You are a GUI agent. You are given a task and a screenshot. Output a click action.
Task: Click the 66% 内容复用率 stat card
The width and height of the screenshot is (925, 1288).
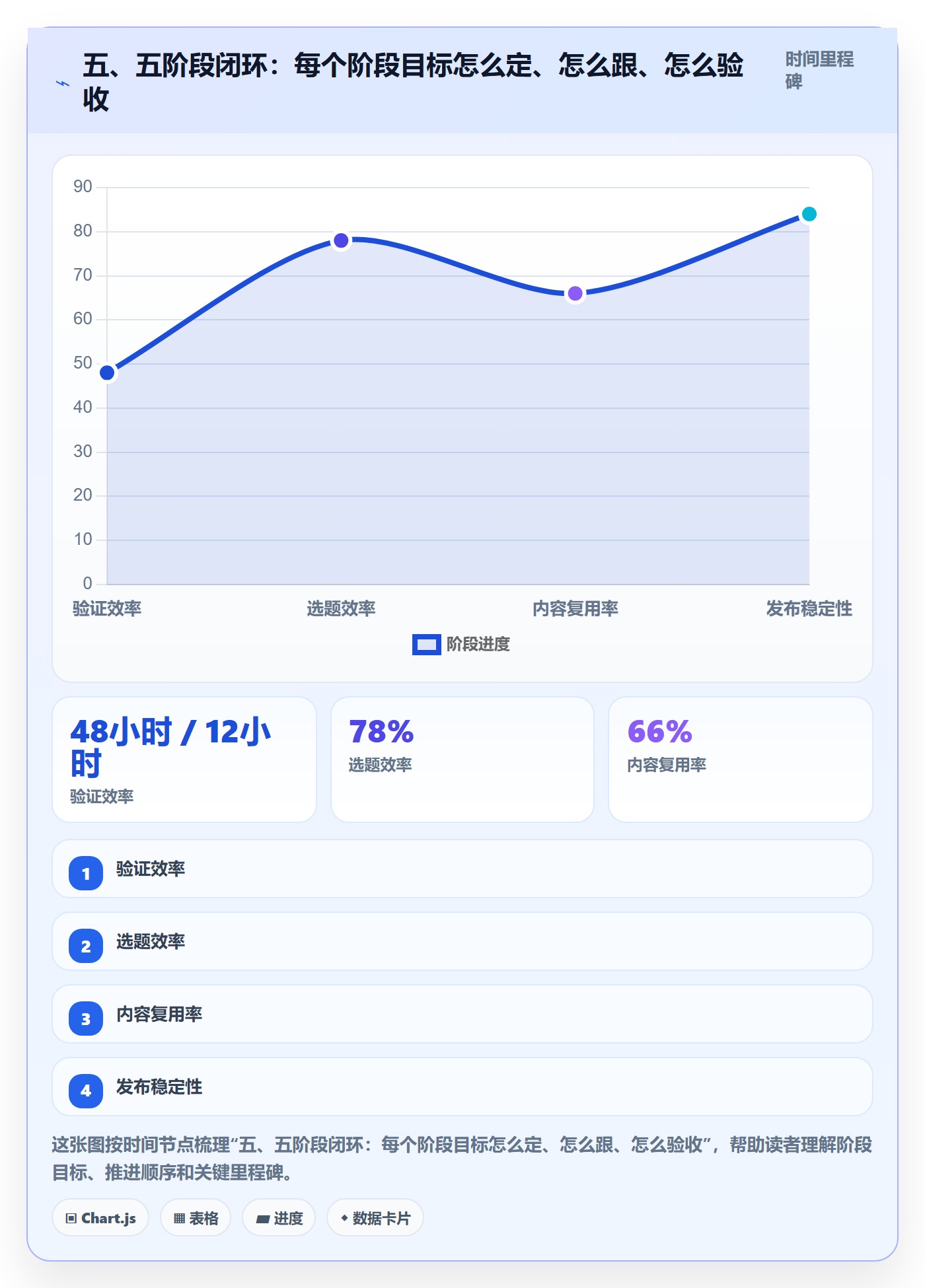pyautogui.click(x=741, y=760)
